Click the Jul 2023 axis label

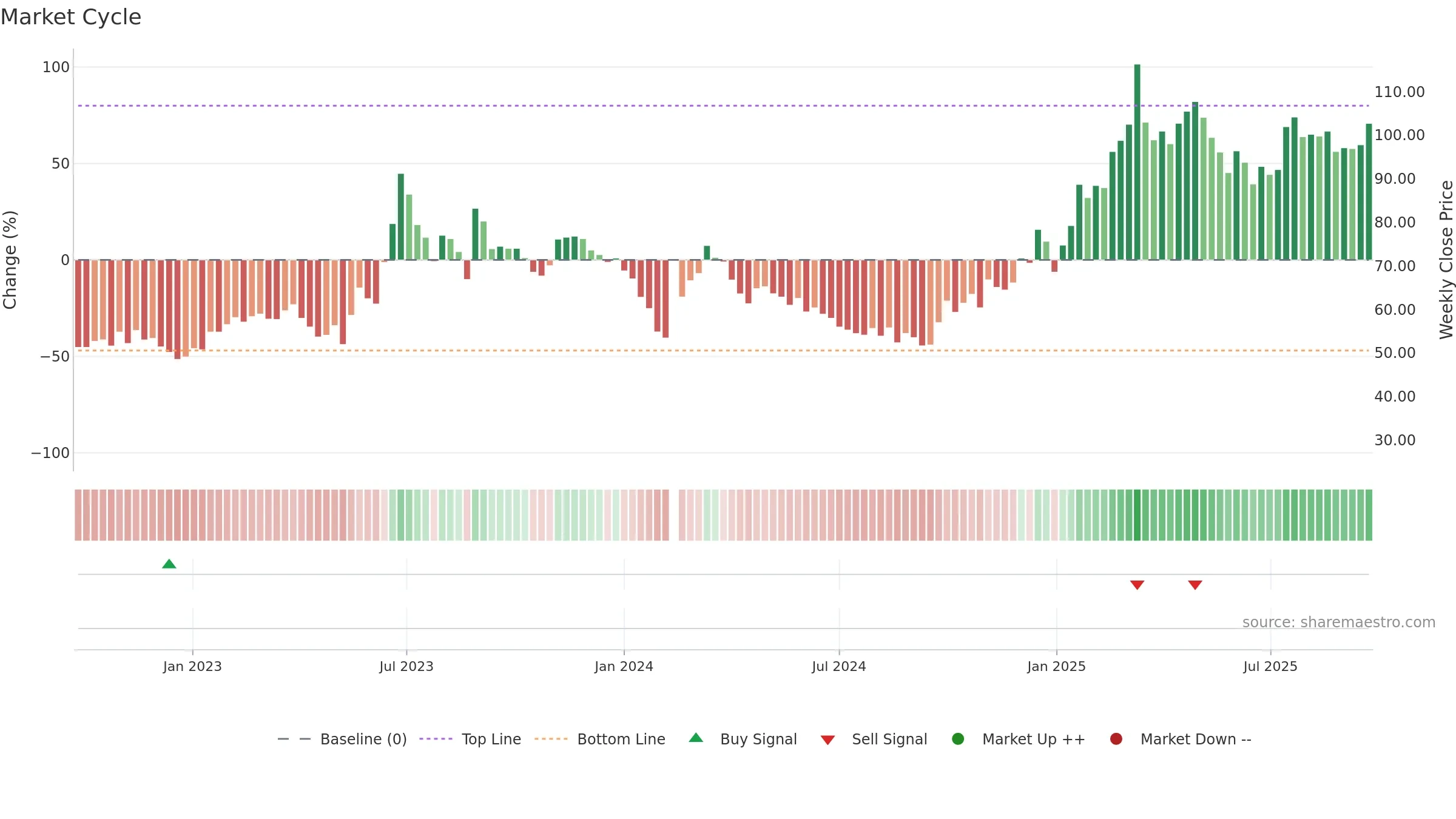pos(406,667)
